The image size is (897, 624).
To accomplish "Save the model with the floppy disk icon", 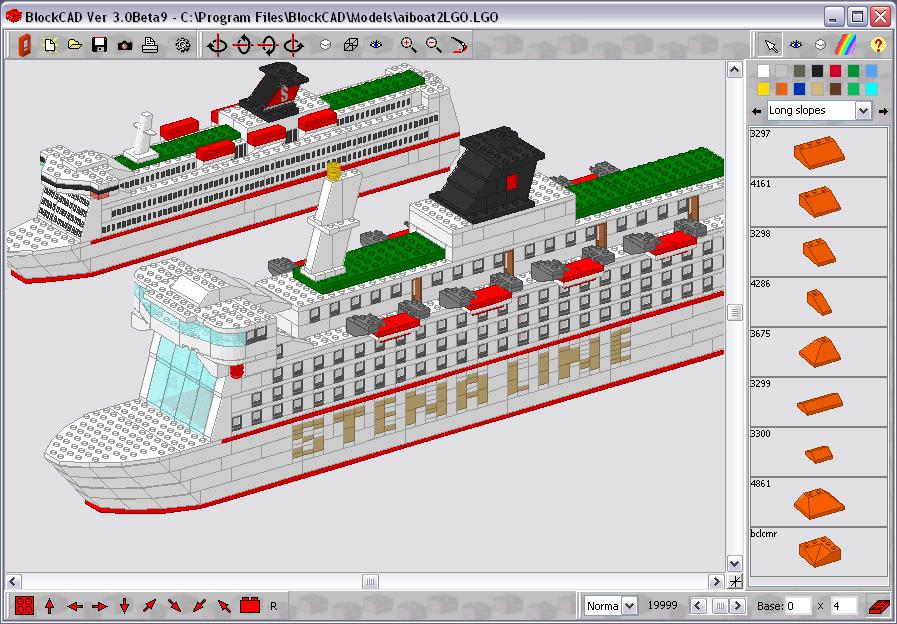I will pyautogui.click(x=100, y=45).
